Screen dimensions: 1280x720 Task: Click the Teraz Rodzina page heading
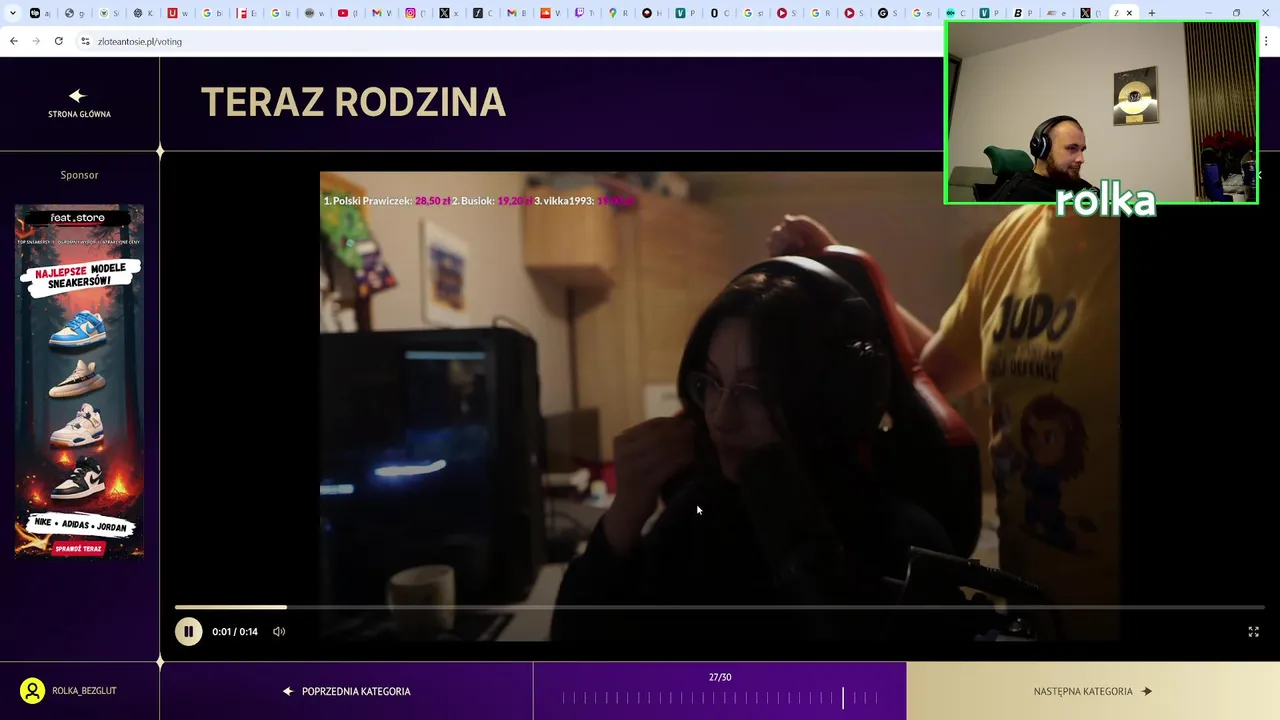click(353, 102)
